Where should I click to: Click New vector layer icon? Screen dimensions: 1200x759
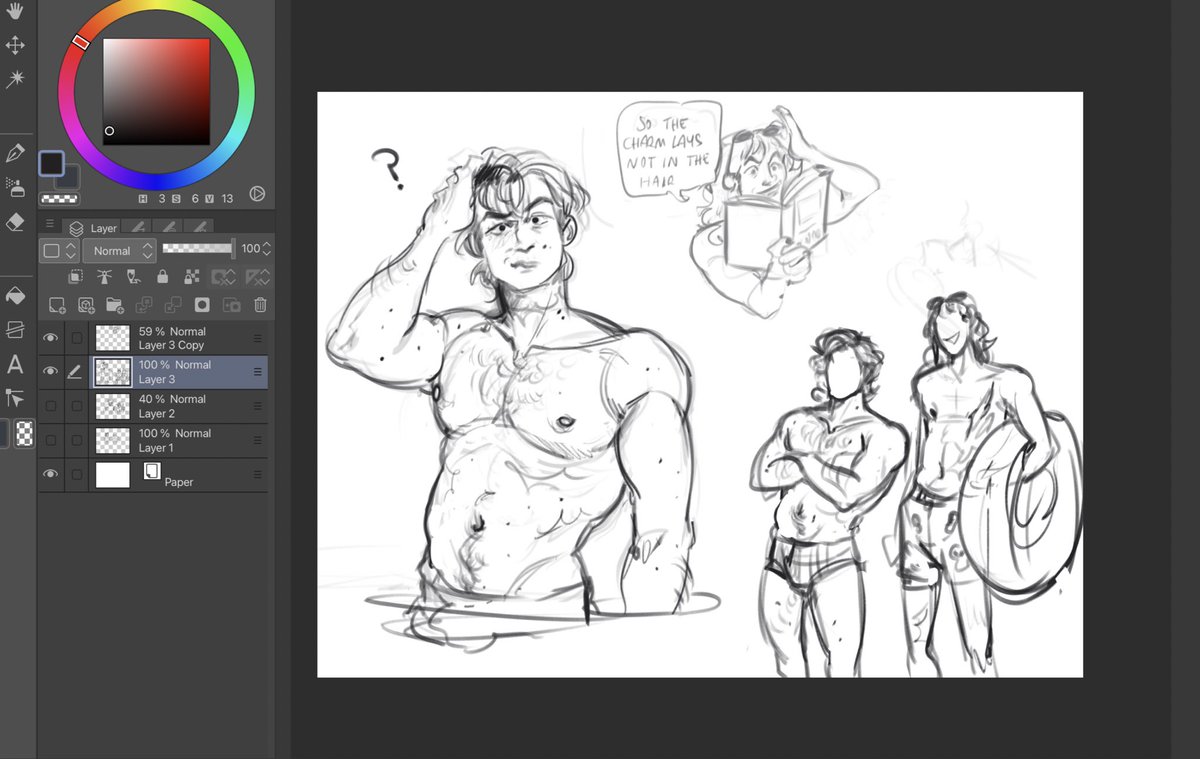point(86,305)
